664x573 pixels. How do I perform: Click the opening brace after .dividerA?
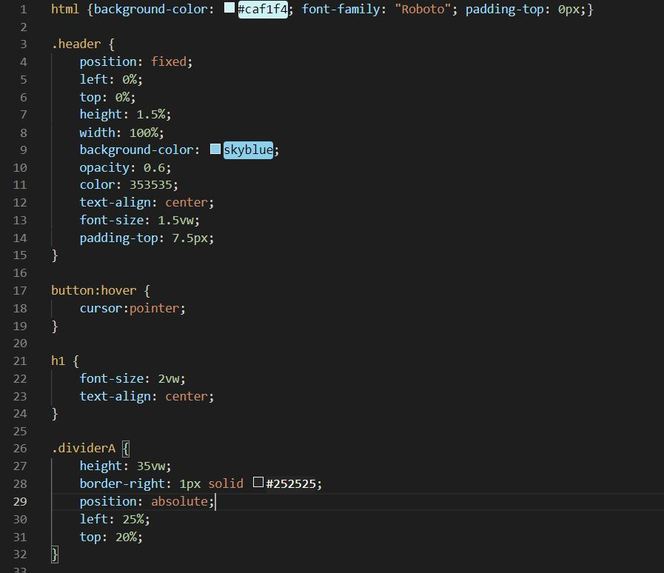click(x=126, y=448)
